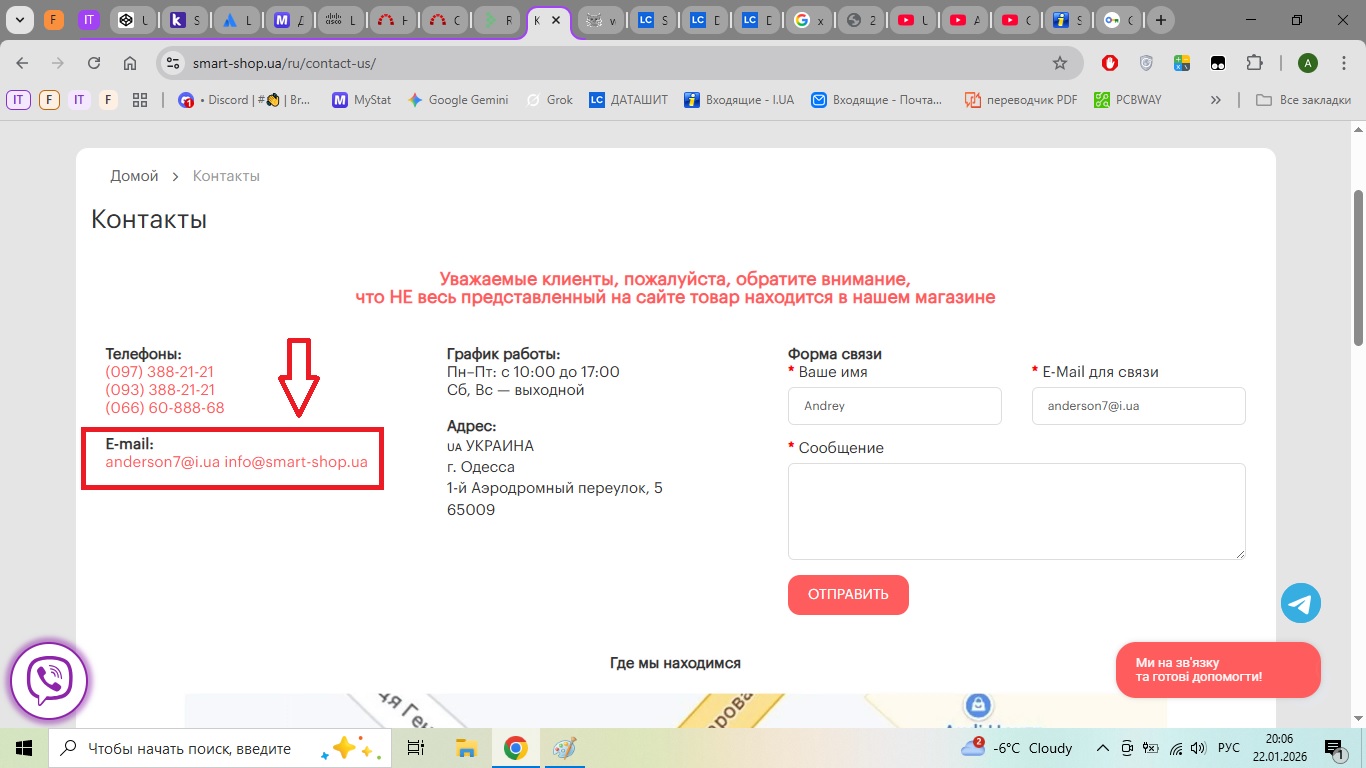Image resolution: width=1366 pixels, height=768 pixels.
Task: Click into the Сообщение message text area
Action: (x=1016, y=511)
